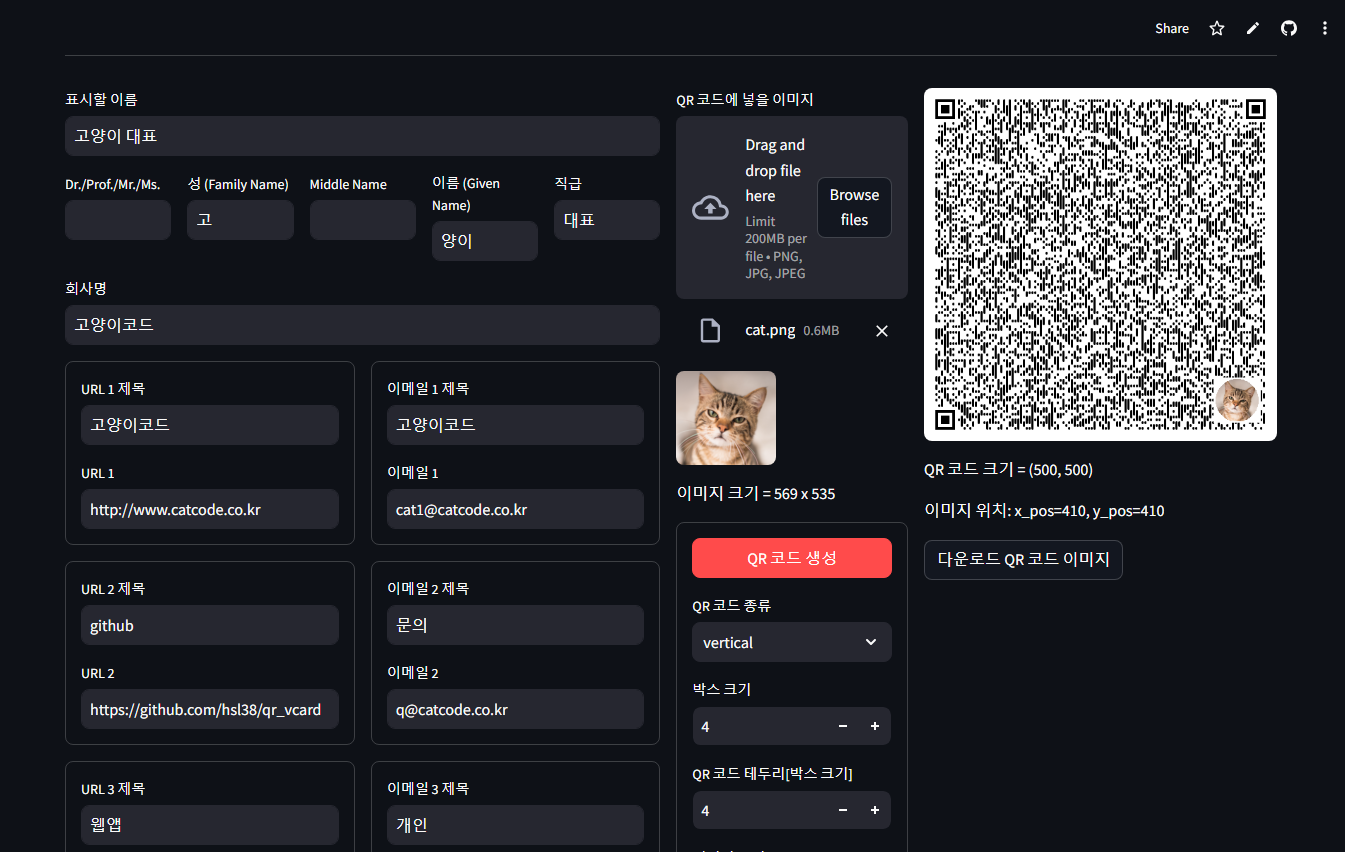
Task: Click the 이메일 2 제목 field 문의
Action: coord(515,625)
